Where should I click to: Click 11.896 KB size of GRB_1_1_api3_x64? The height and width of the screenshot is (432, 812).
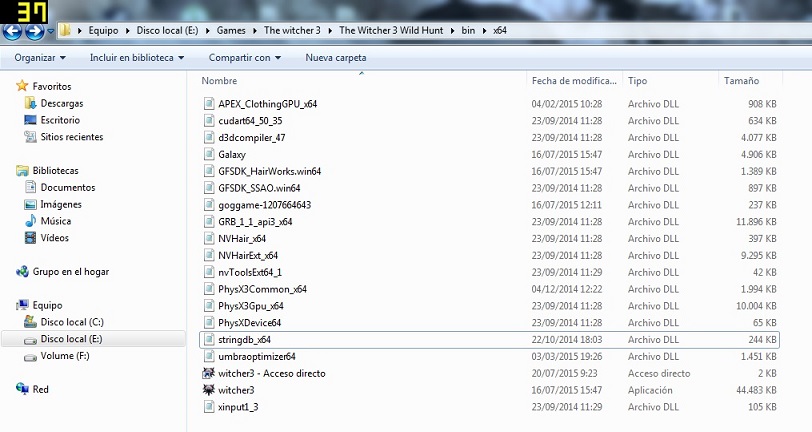point(756,222)
